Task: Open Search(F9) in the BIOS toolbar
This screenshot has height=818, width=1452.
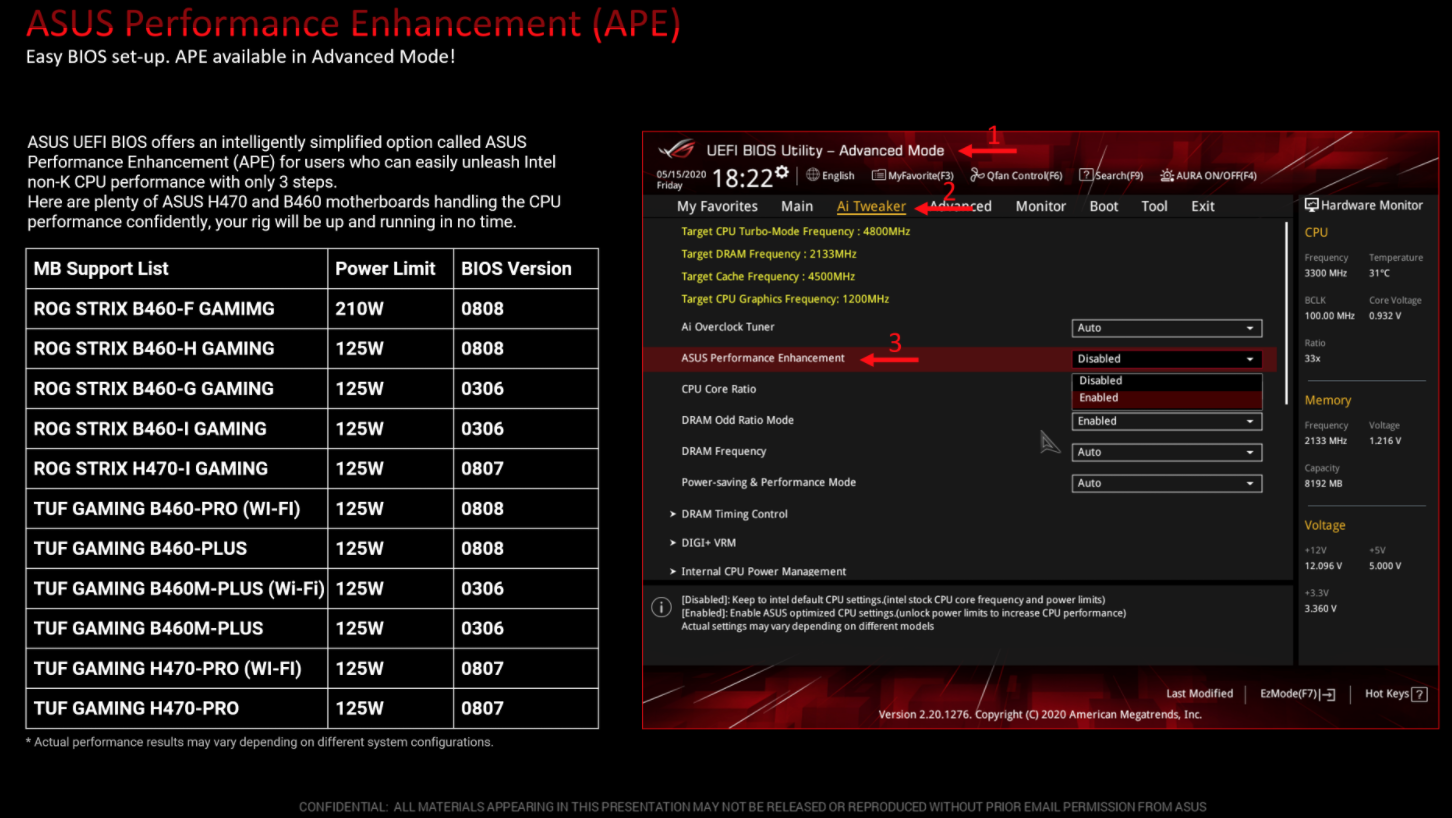Action: [1111, 175]
